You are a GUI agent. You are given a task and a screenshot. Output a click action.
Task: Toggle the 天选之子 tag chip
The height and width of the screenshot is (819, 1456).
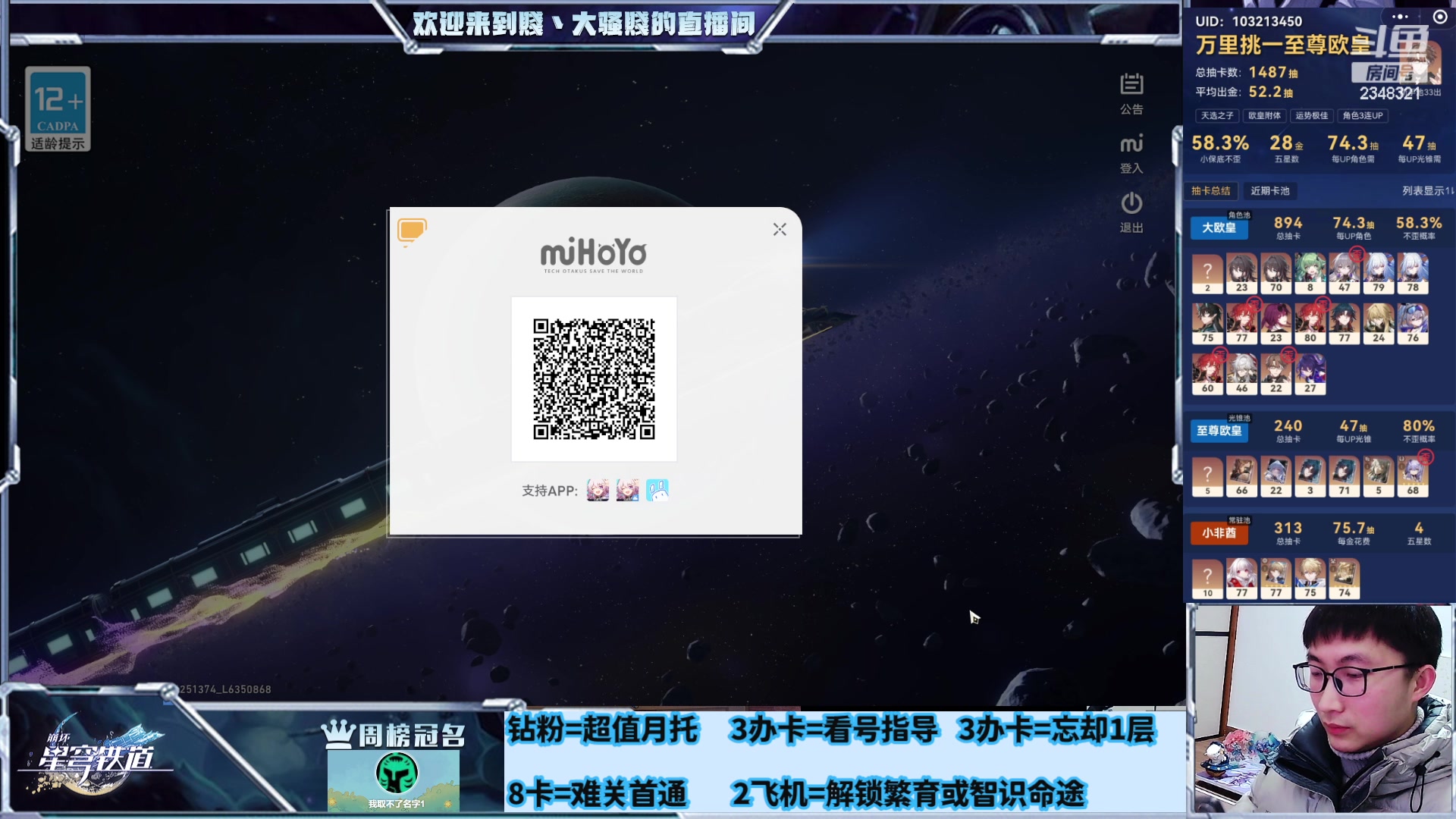coord(1216,116)
